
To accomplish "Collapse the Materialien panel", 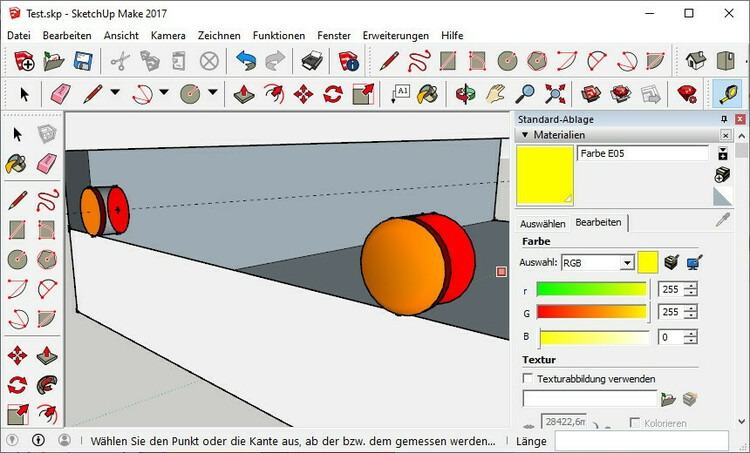I will [524, 135].
